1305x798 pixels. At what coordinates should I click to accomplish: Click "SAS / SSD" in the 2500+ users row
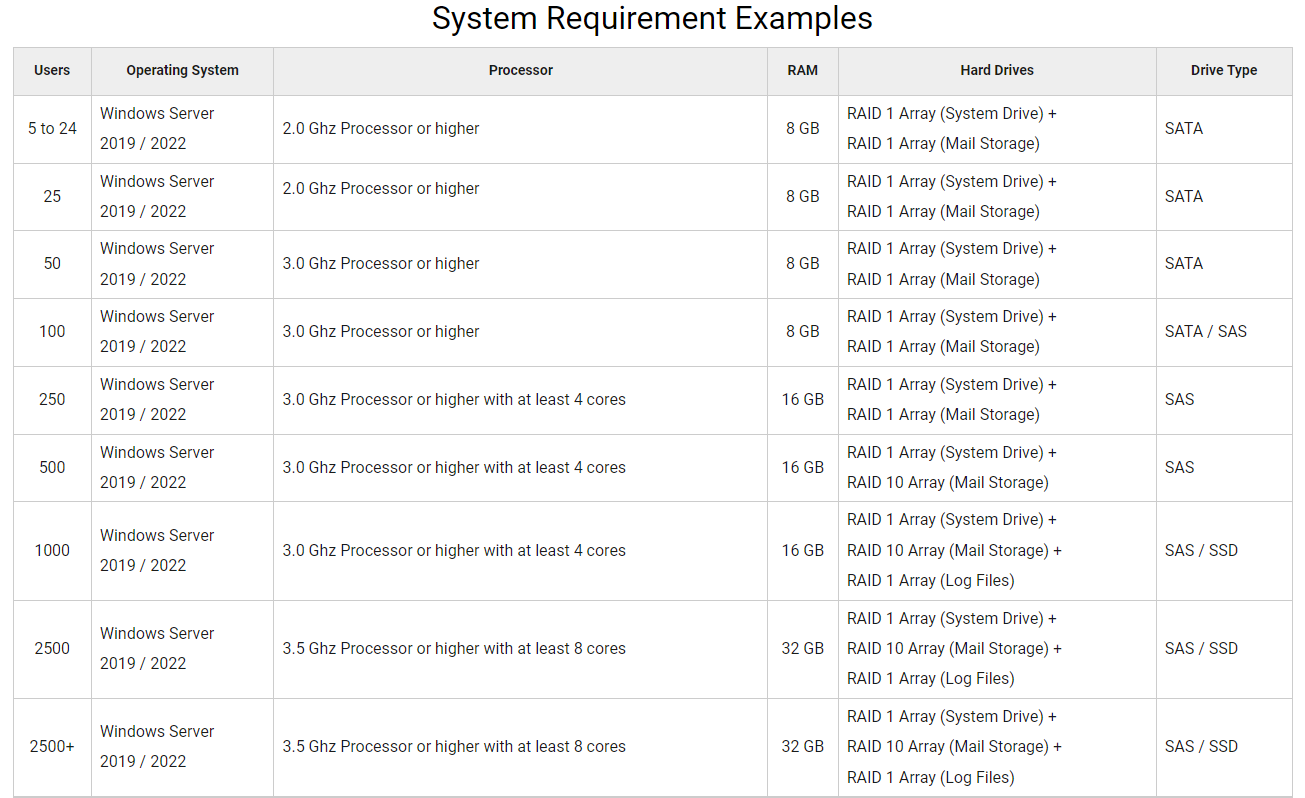point(1201,747)
